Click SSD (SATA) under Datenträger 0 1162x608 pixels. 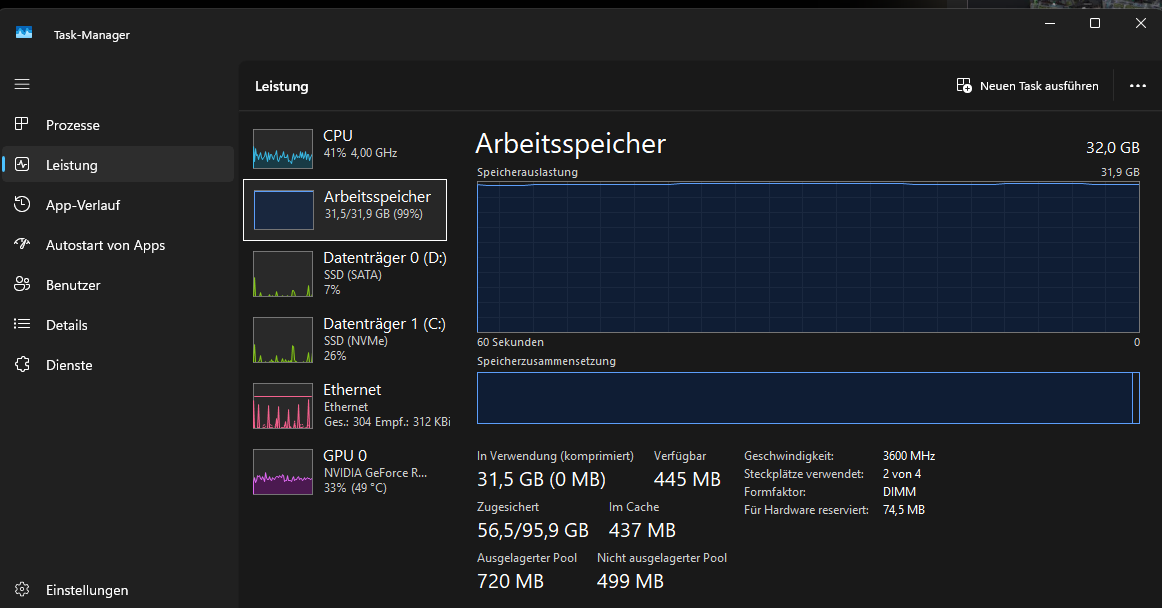pos(353,275)
